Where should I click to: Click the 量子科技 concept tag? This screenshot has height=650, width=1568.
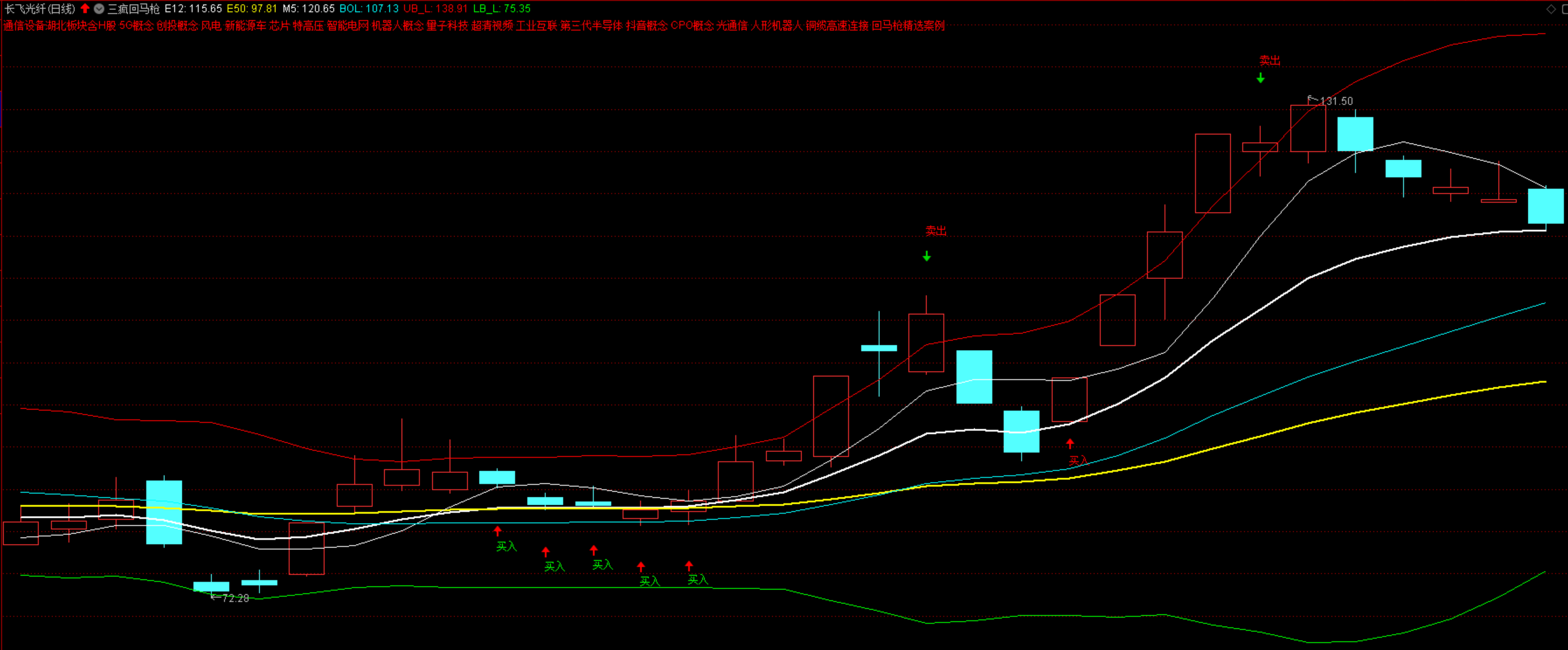point(447,26)
